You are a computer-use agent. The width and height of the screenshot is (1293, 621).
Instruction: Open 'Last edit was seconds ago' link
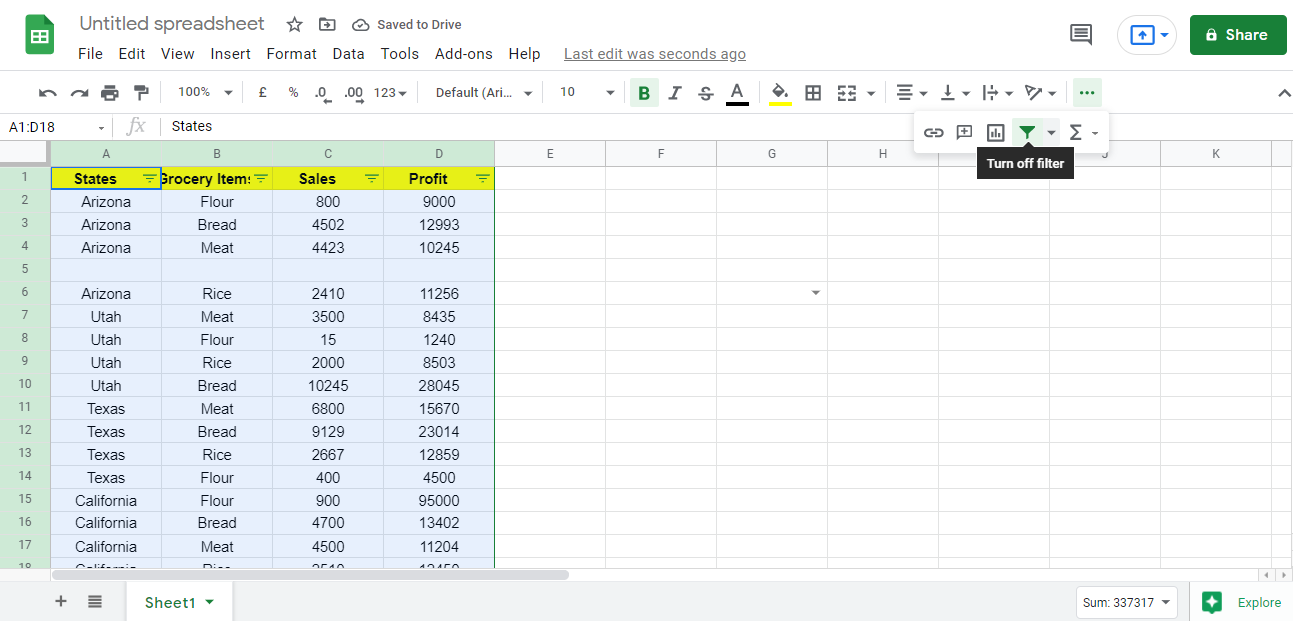tap(655, 54)
